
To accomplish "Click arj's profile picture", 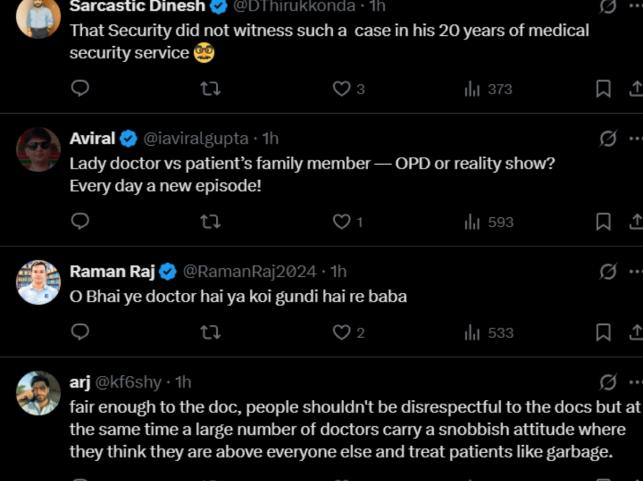I will (38, 393).
